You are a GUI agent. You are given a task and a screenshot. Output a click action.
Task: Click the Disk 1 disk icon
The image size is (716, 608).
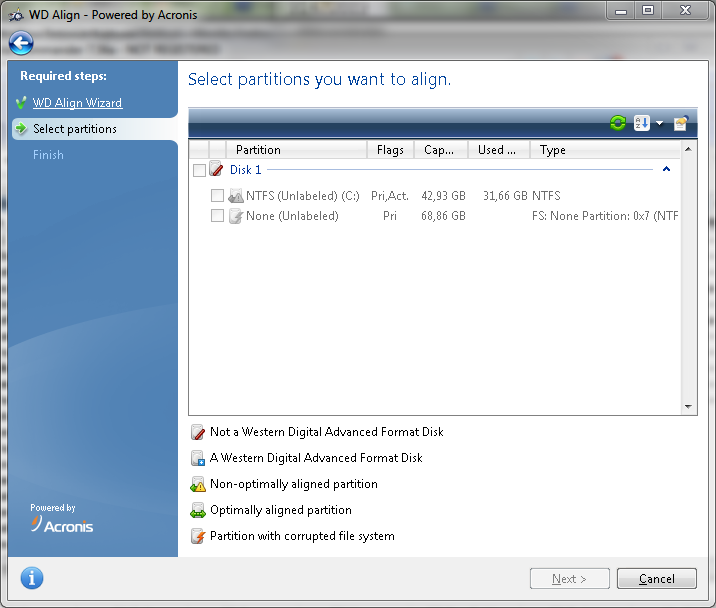click(x=216, y=169)
